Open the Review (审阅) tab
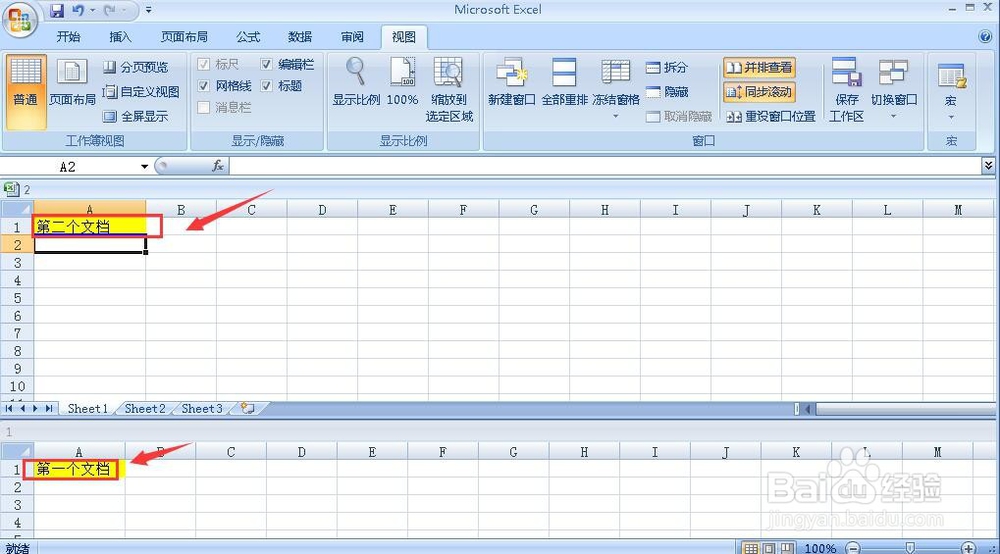Image resolution: width=1000 pixels, height=554 pixels. coord(352,37)
